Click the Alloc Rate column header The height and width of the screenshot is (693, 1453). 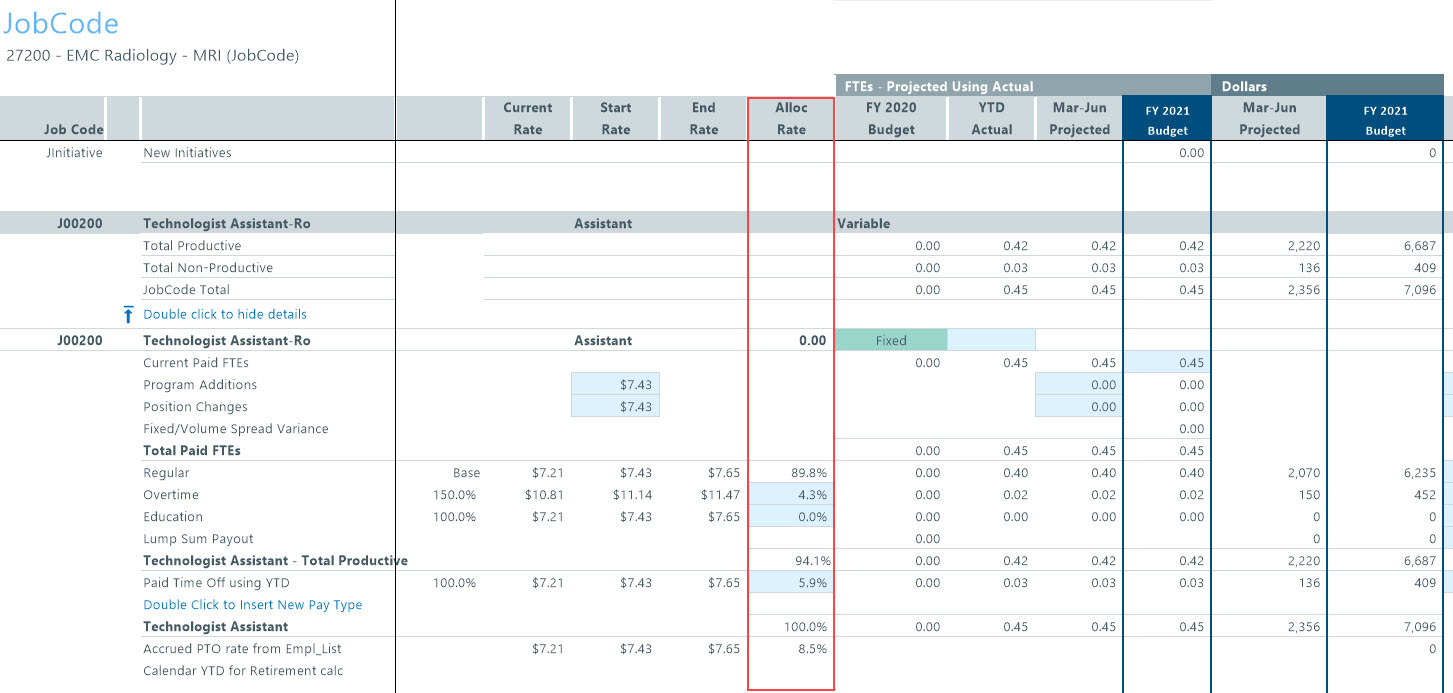pyautogui.click(x=791, y=118)
